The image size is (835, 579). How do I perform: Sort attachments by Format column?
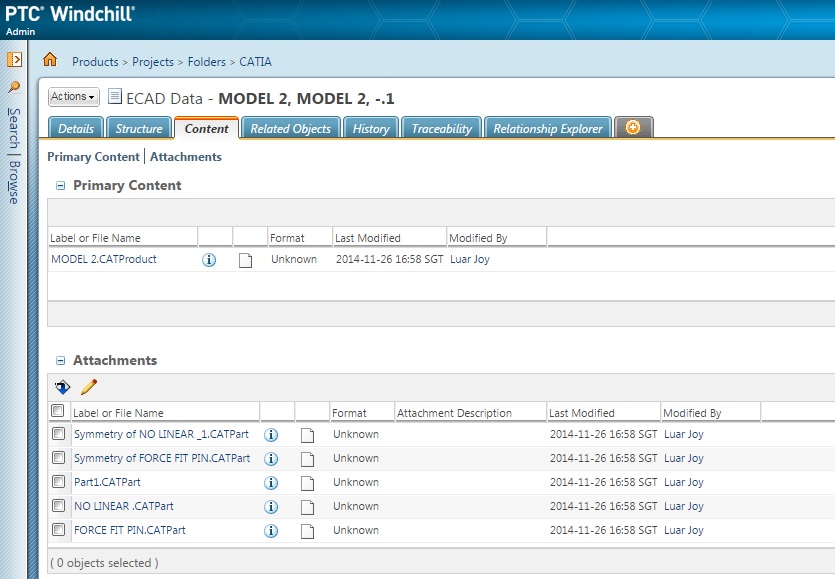(349, 413)
